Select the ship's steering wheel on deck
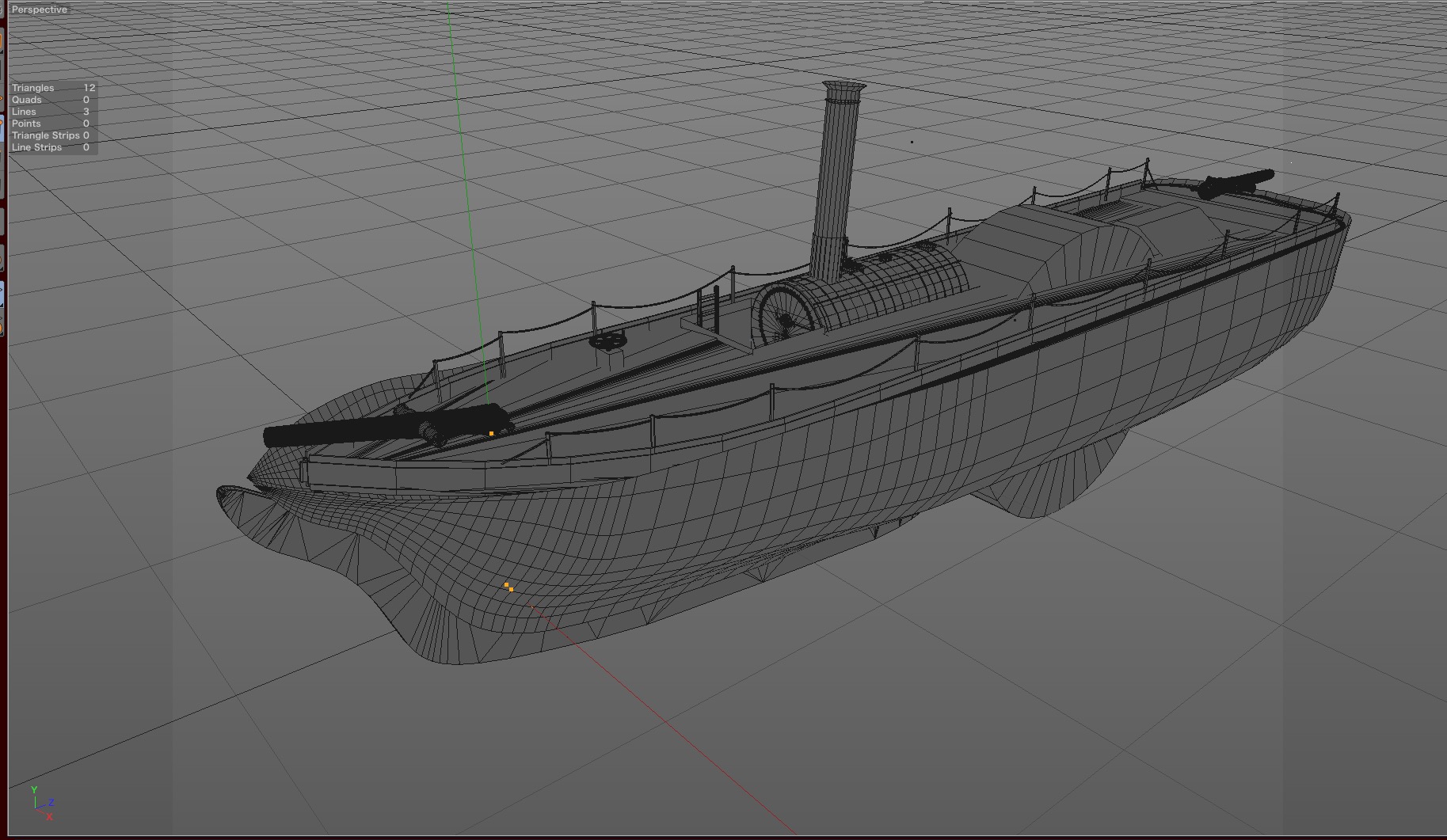Viewport: 1447px width, 840px height. (x=608, y=341)
